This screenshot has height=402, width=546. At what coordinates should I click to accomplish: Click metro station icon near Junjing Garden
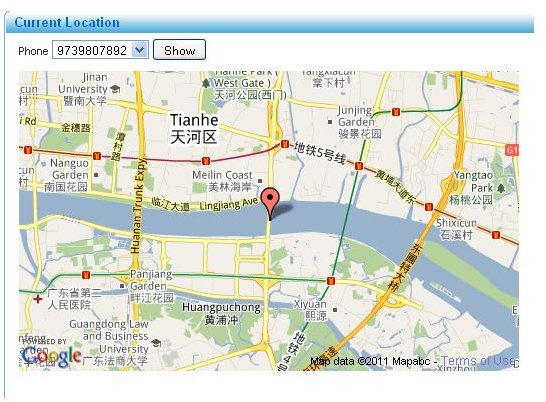395,112
